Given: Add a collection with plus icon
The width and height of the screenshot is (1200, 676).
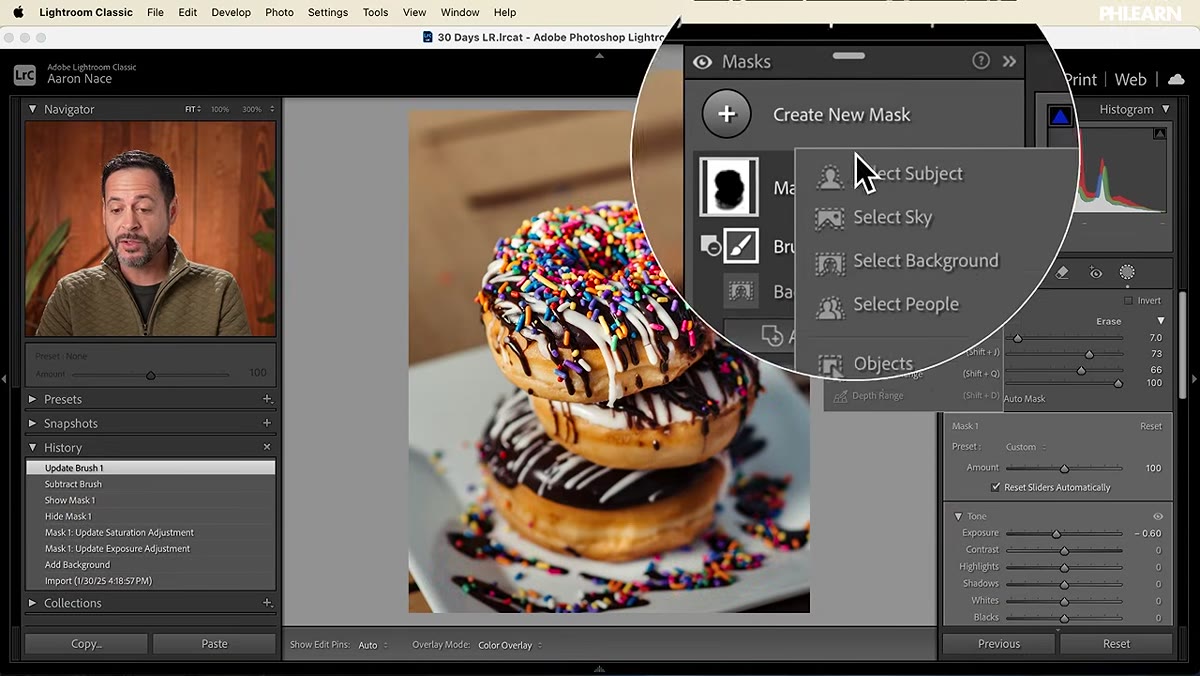Looking at the screenshot, I should pyautogui.click(x=267, y=603).
